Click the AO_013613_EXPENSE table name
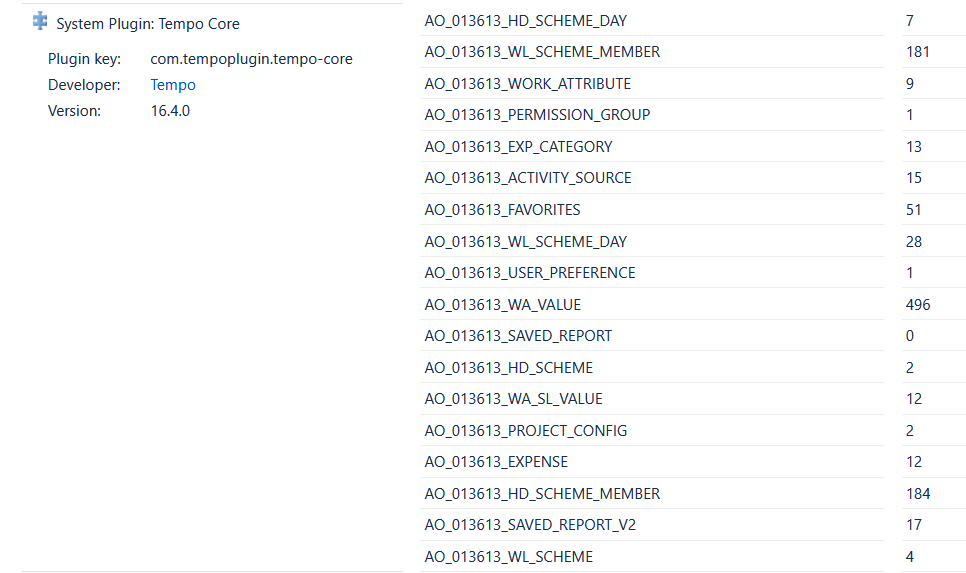Image resolution: width=966 pixels, height=573 pixels. coord(496,462)
